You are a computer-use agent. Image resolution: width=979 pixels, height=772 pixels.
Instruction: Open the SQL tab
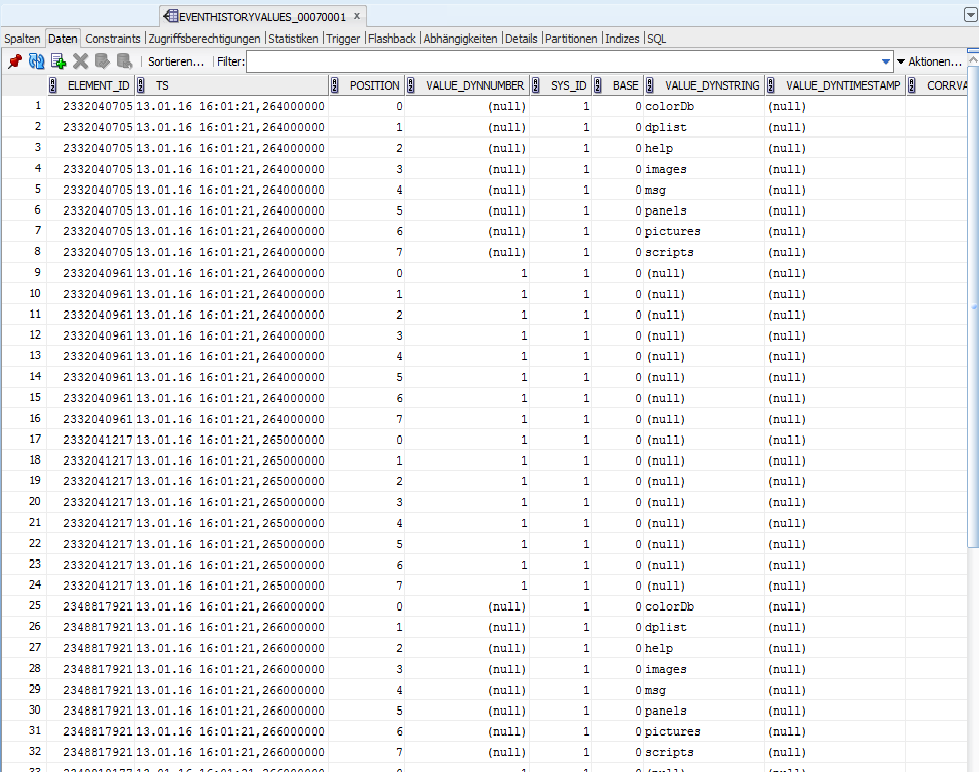(656, 38)
